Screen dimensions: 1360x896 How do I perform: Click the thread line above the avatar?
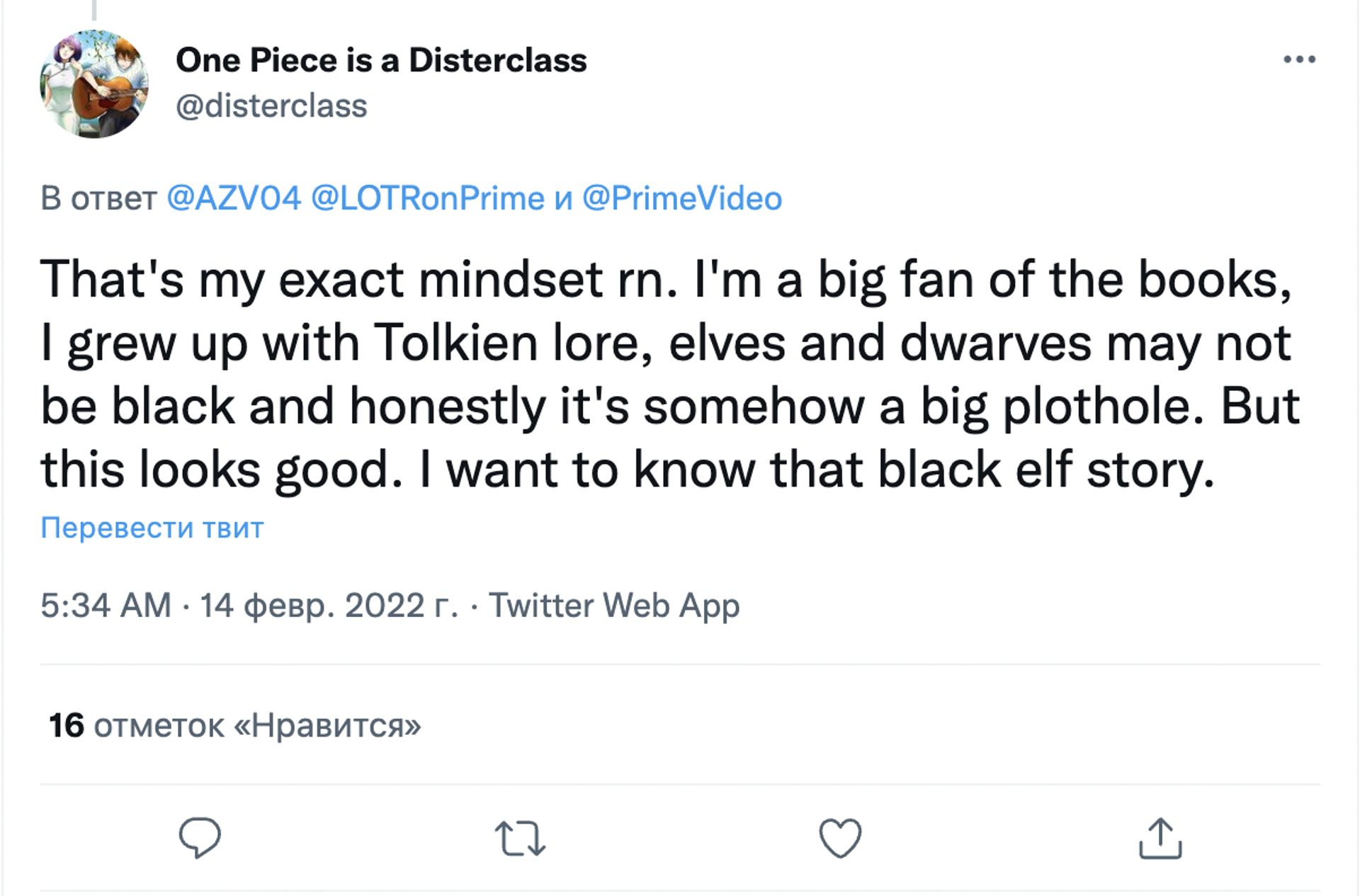(x=94, y=9)
